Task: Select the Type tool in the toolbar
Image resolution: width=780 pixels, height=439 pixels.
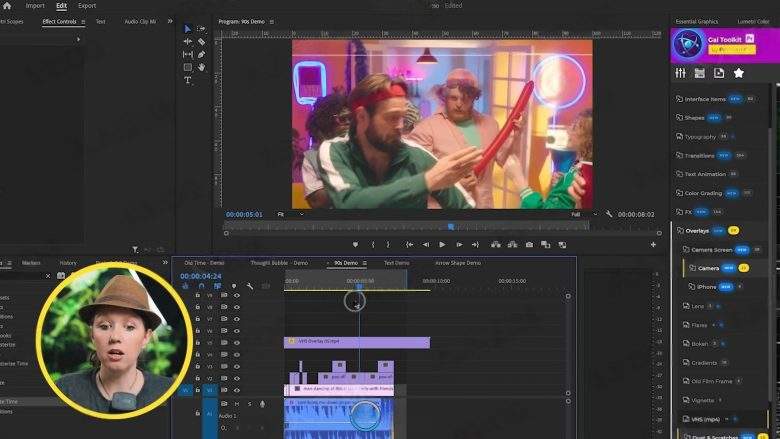Action: pos(187,80)
